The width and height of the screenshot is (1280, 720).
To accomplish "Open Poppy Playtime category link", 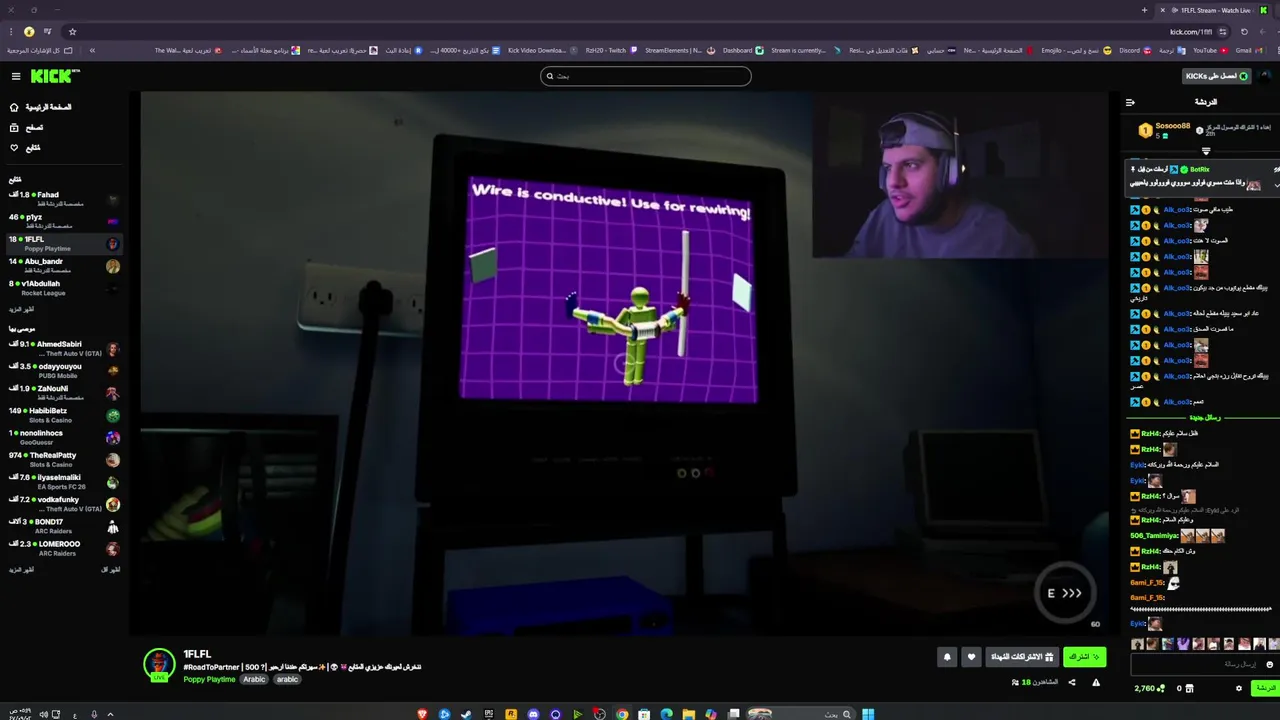I will 209,679.
